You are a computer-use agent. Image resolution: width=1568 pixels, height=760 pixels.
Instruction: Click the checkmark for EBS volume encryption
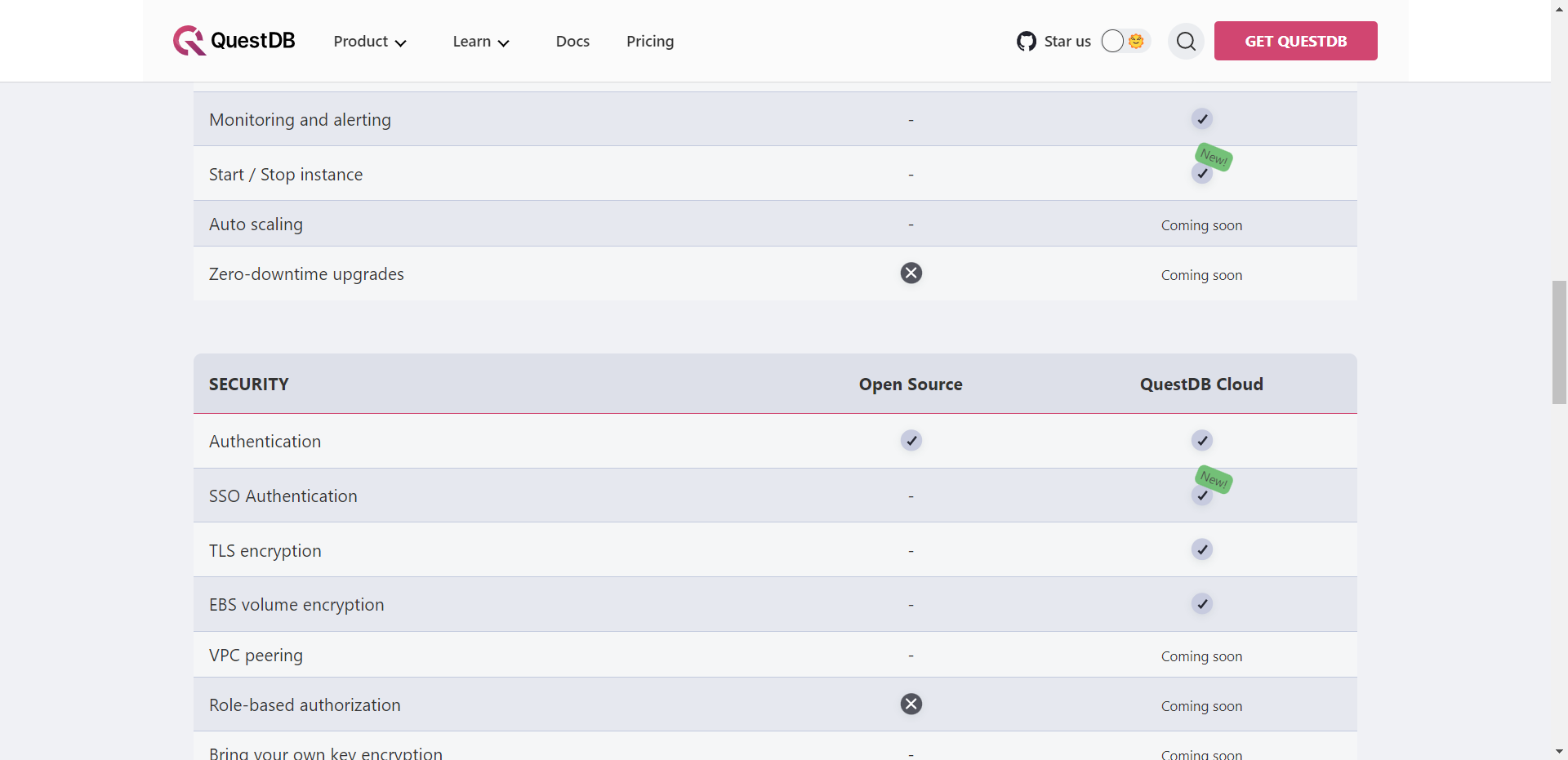[x=1201, y=604]
